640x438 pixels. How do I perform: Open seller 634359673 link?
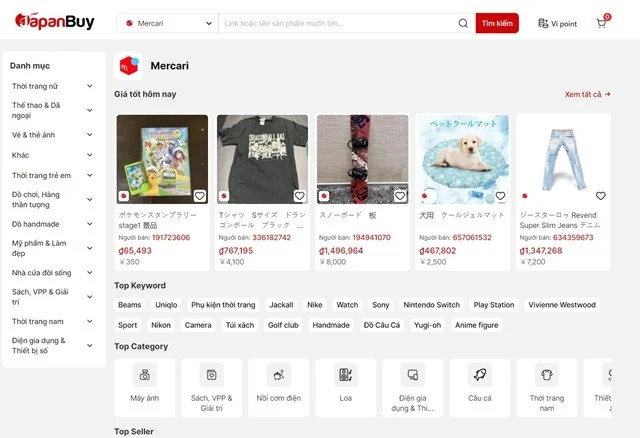[x=573, y=238]
